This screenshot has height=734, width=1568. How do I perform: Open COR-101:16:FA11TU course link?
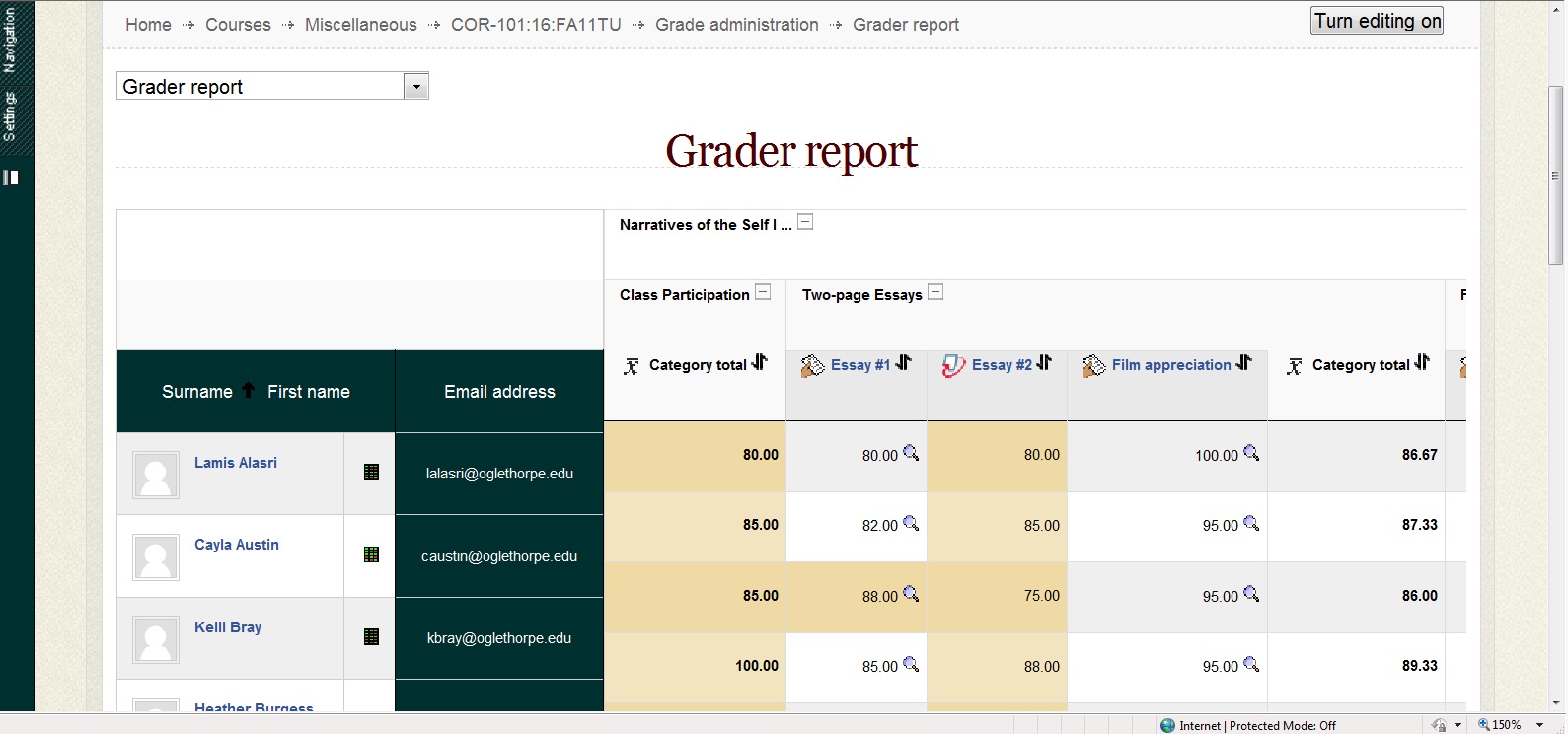[536, 25]
